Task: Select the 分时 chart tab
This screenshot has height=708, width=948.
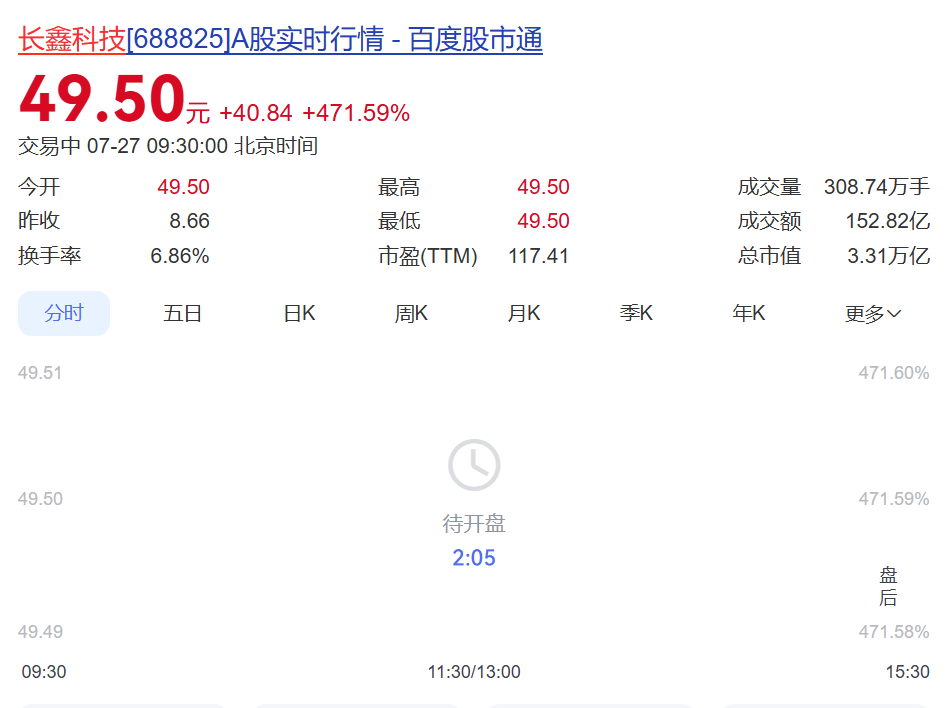Action: 63,313
